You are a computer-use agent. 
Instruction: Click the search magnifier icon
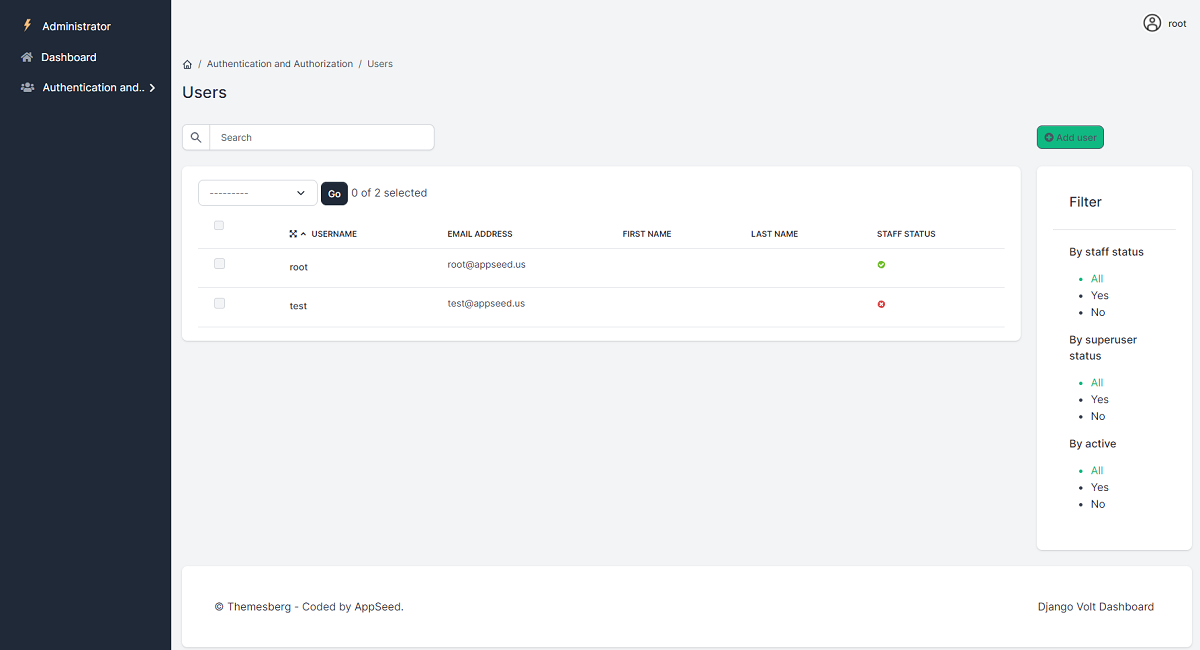coord(195,137)
